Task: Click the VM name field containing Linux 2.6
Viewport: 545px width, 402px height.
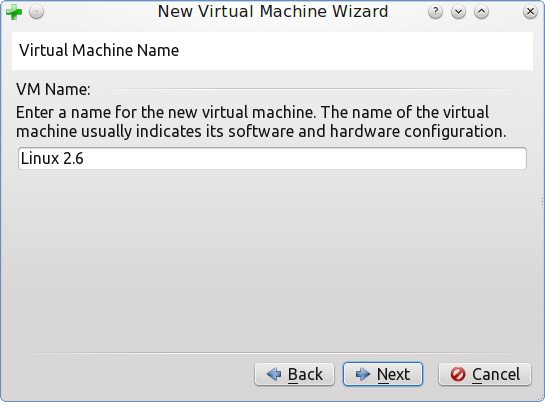Action: point(272,158)
